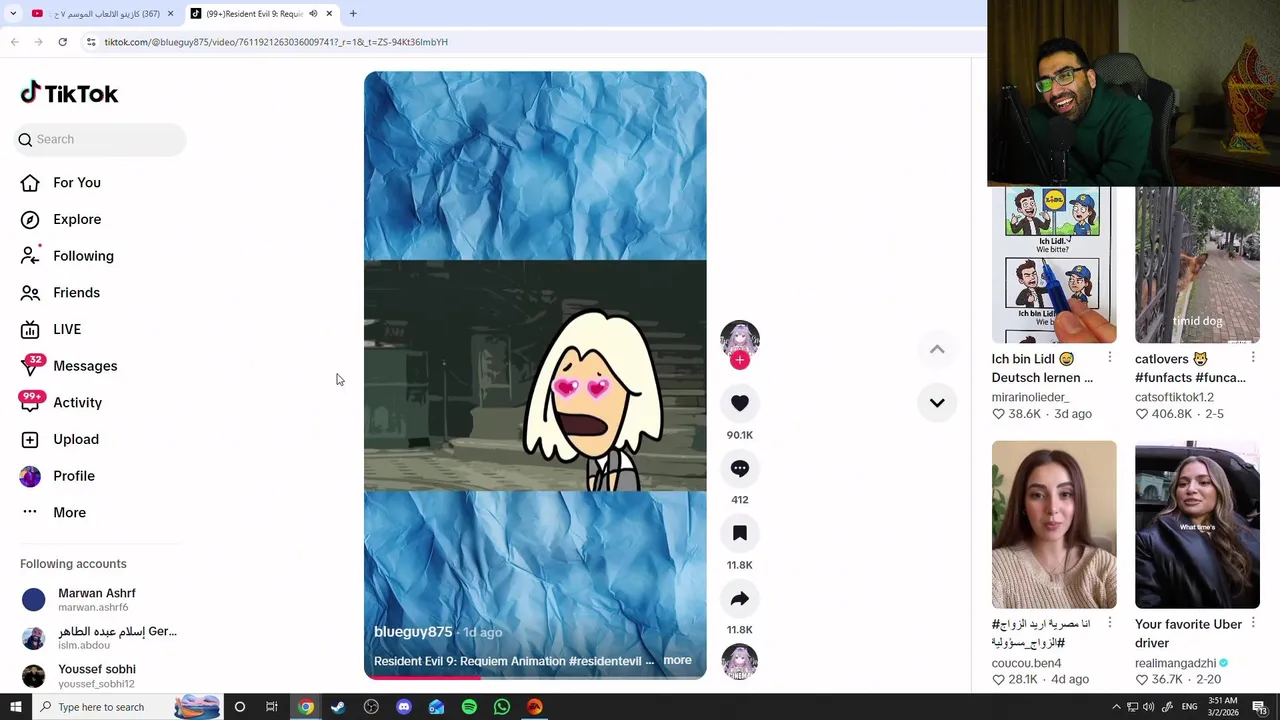The height and width of the screenshot is (720, 1280).
Task: Open the creator avatar beside video
Action: coord(740,339)
